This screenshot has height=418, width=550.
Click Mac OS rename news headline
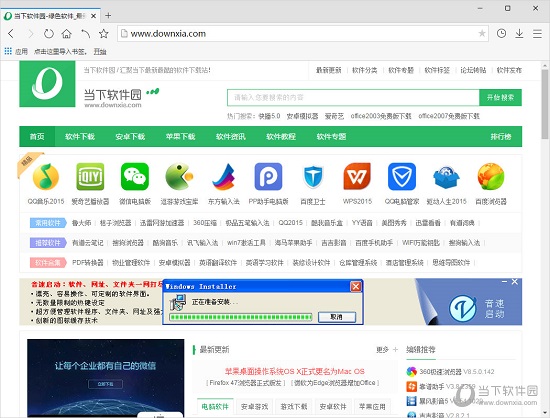pyautogui.click(x=295, y=371)
